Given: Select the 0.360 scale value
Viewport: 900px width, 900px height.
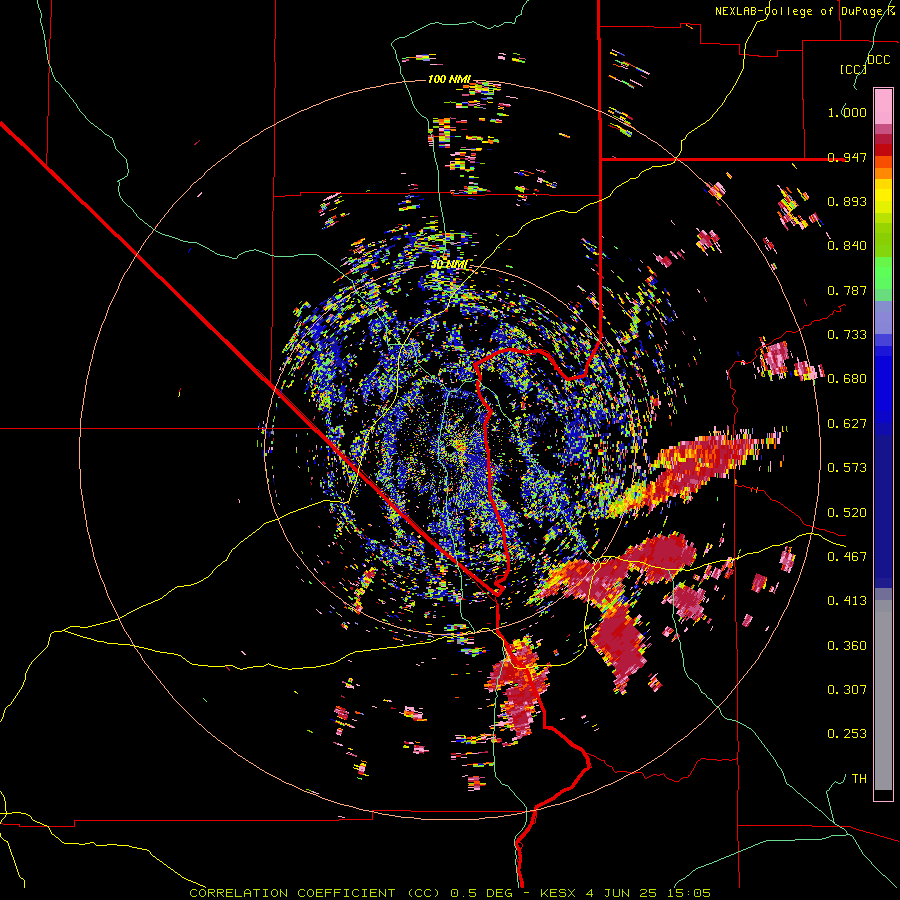Looking at the screenshot, I should (x=847, y=646).
